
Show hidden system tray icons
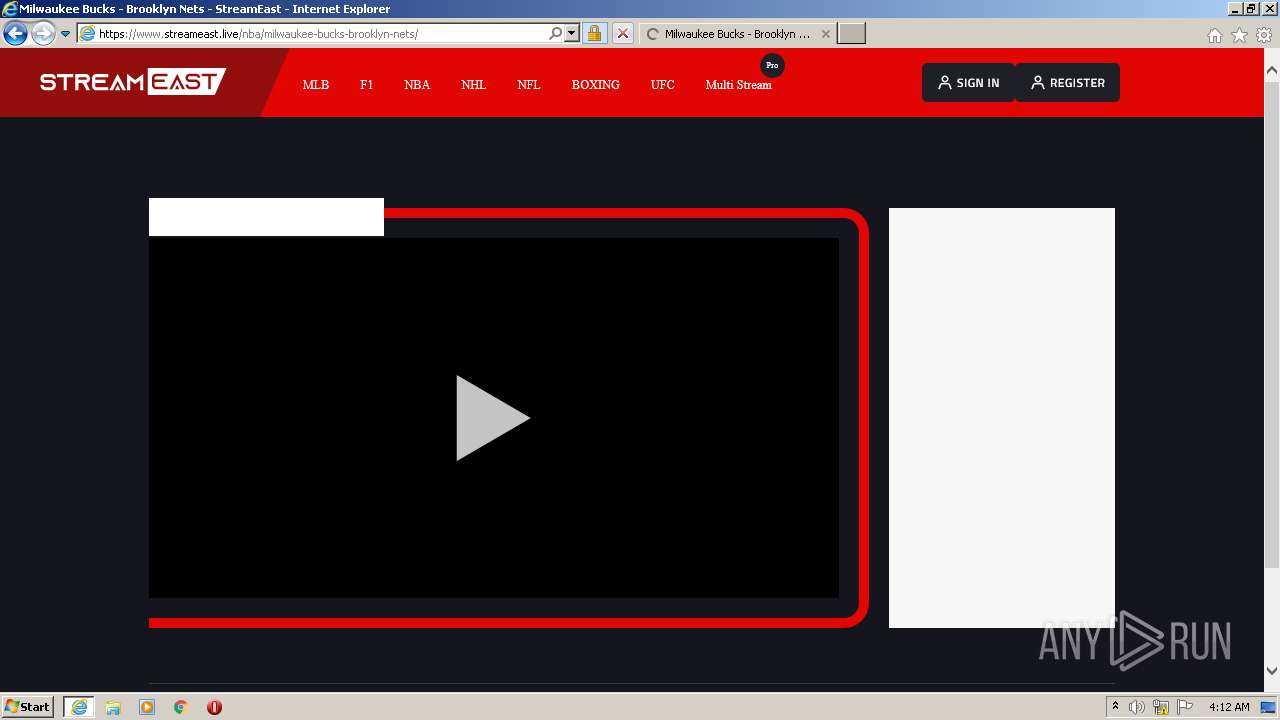coord(1115,707)
